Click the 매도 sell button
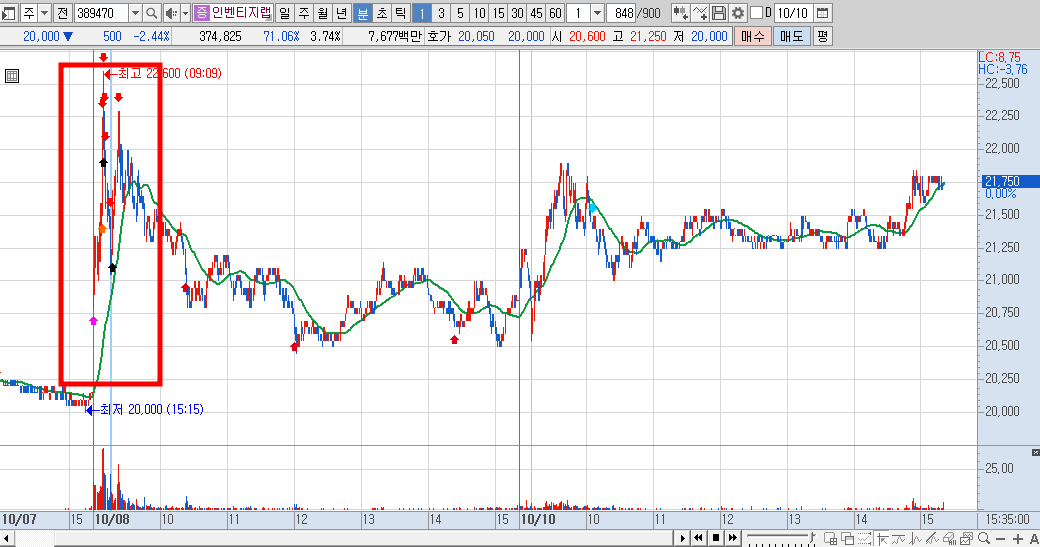The width and height of the screenshot is (1040, 547). (x=791, y=36)
